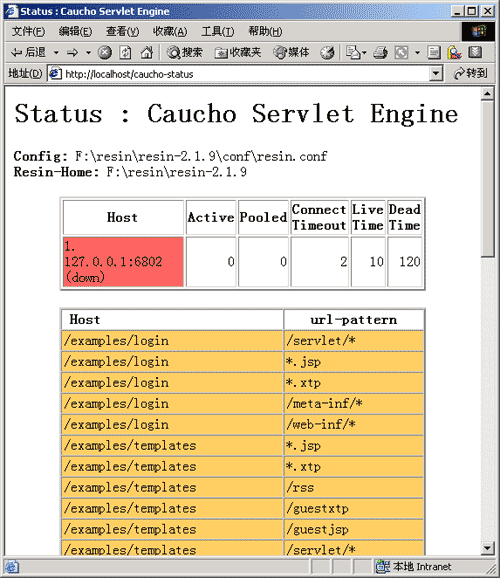The image size is (500, 578).
Task: Open the Search (搜索) pane
Action: (184, 53)
